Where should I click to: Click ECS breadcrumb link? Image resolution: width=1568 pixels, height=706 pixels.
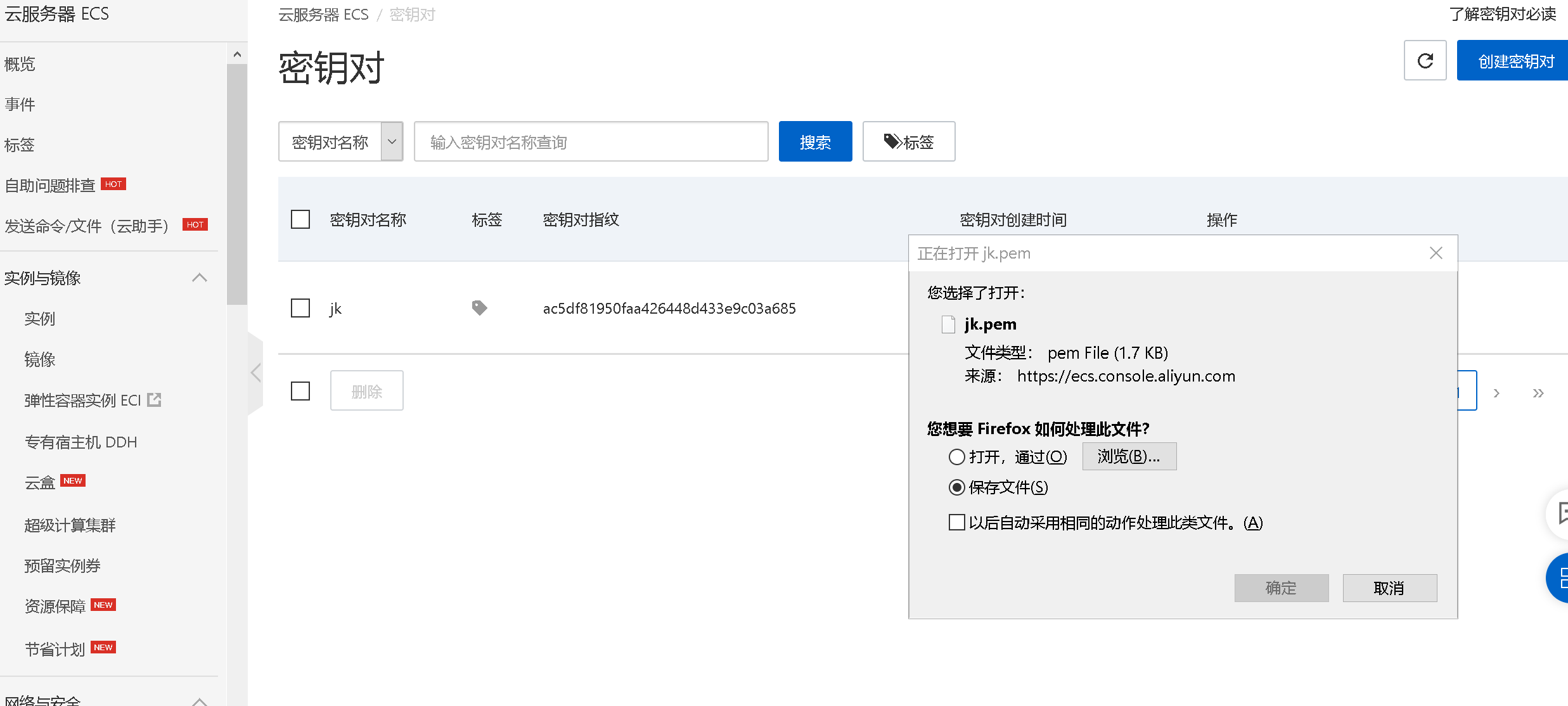tap(323, 14)
